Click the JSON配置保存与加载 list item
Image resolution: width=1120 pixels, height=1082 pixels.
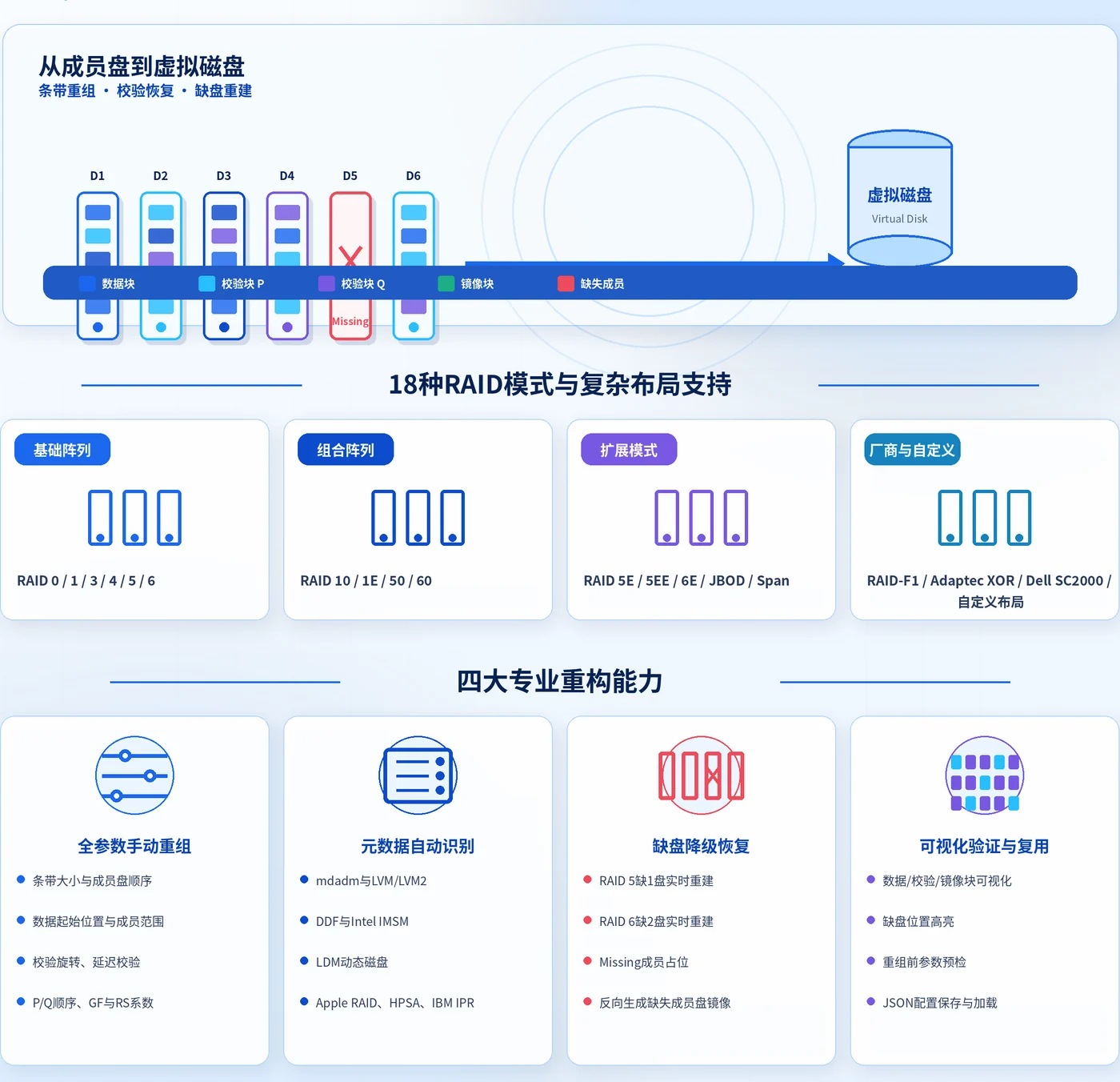(939, 1003)
